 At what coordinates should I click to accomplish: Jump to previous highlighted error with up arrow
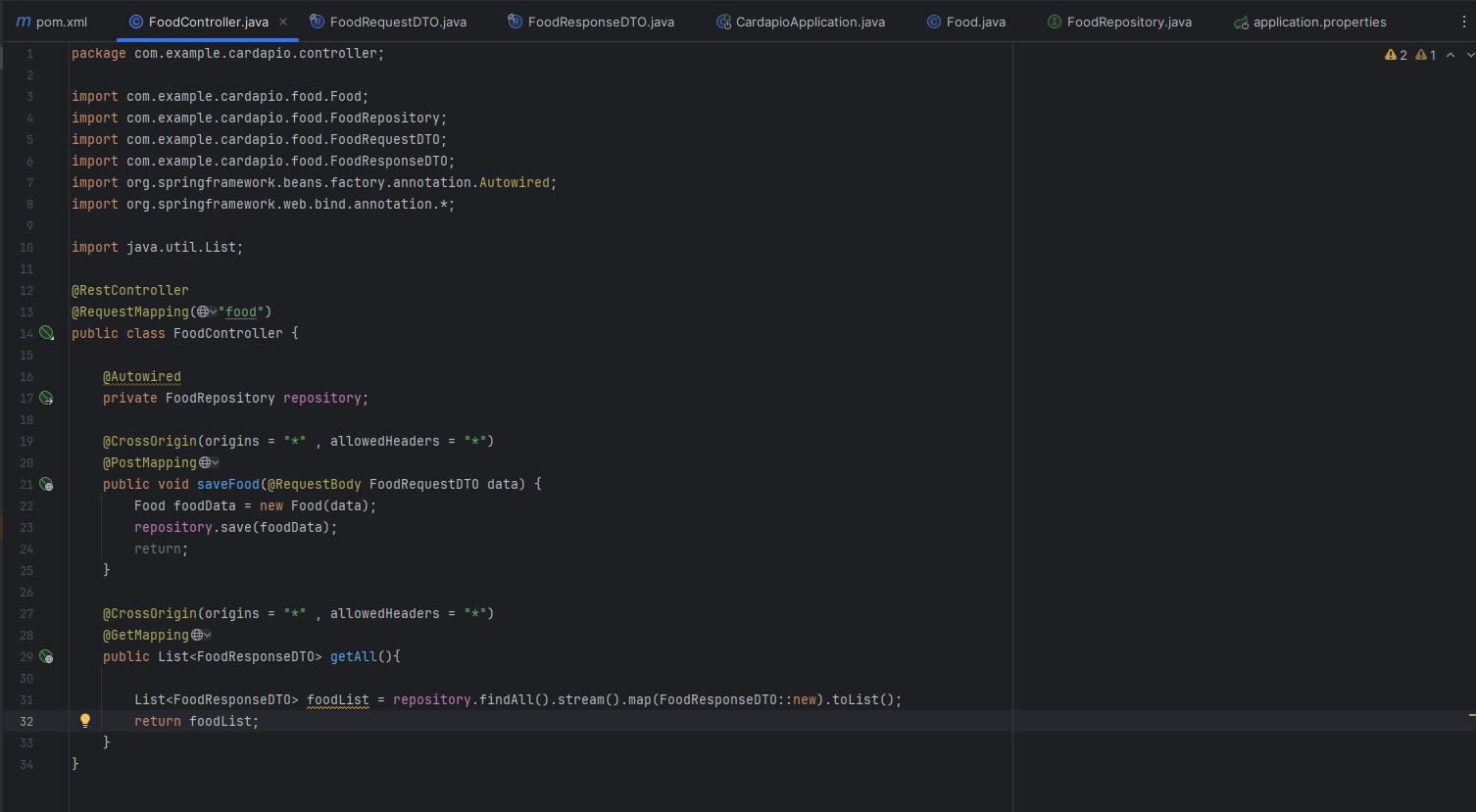(x=1451, y=55)
